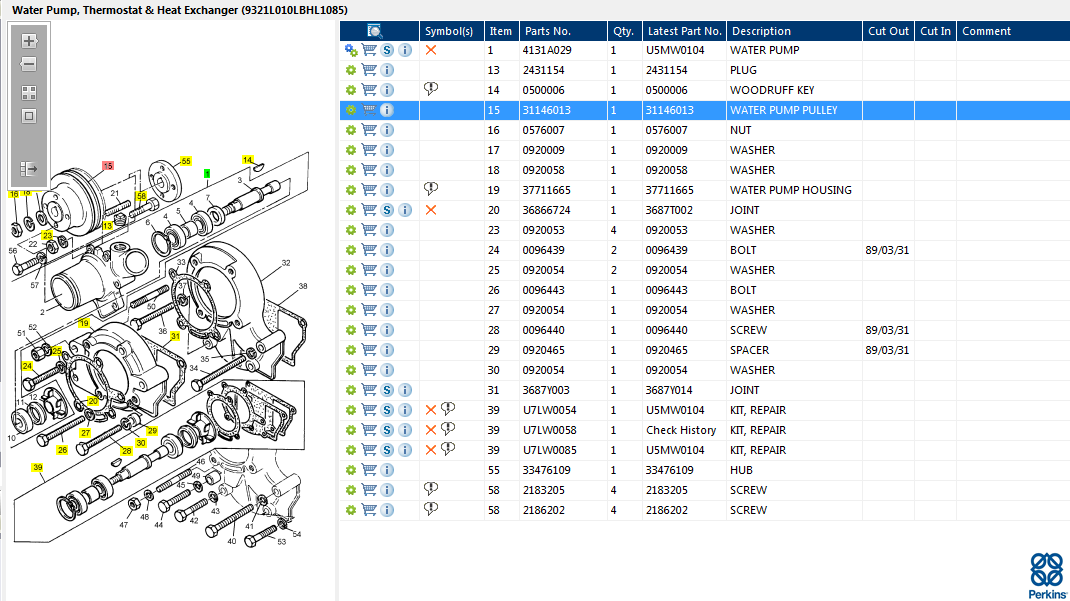Click the gears icon in WATER PUMP row
The height and width of the screenshot is (601, 1070).
point(351,50)
